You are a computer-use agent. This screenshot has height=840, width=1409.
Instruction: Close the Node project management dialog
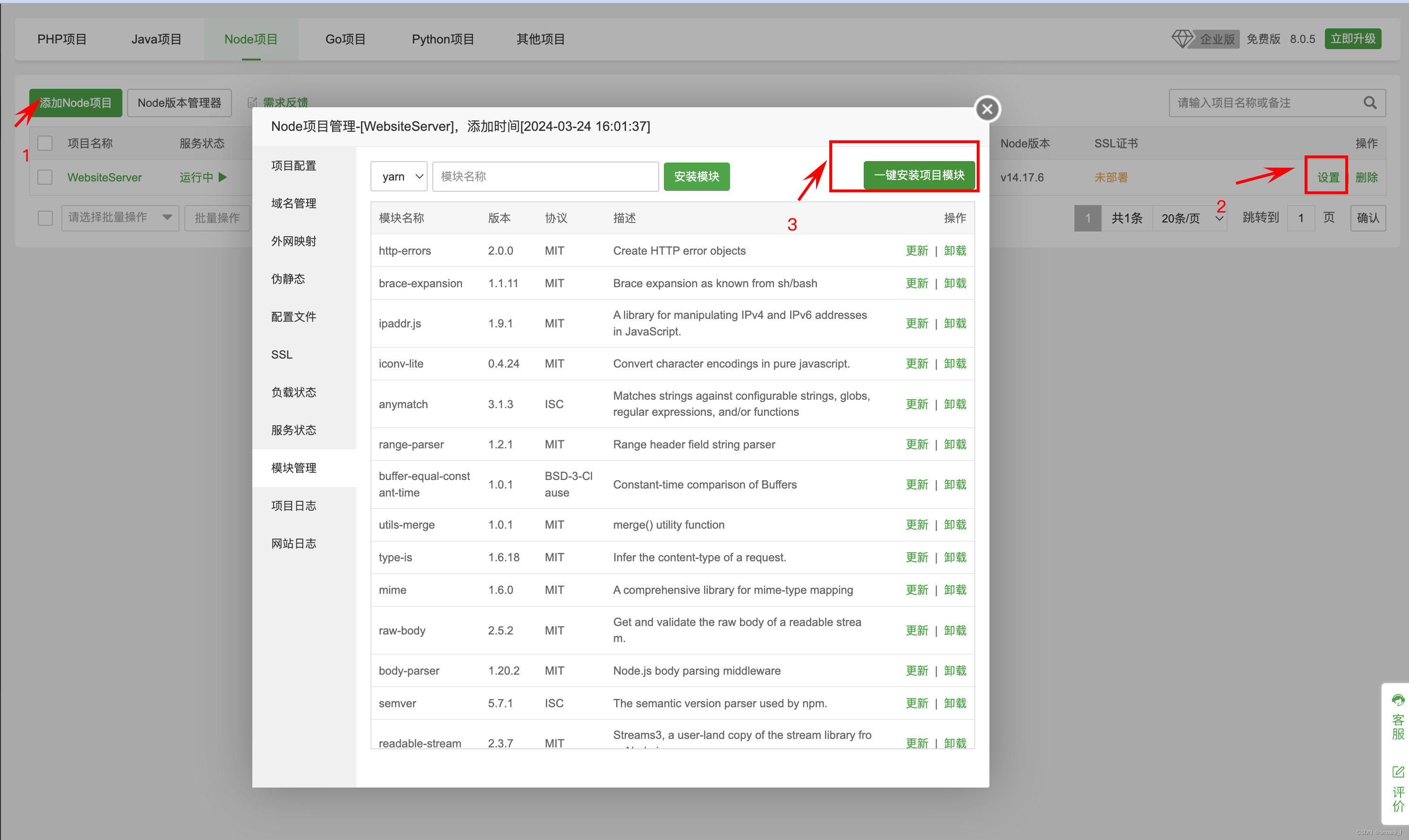(x=987, y=109)
